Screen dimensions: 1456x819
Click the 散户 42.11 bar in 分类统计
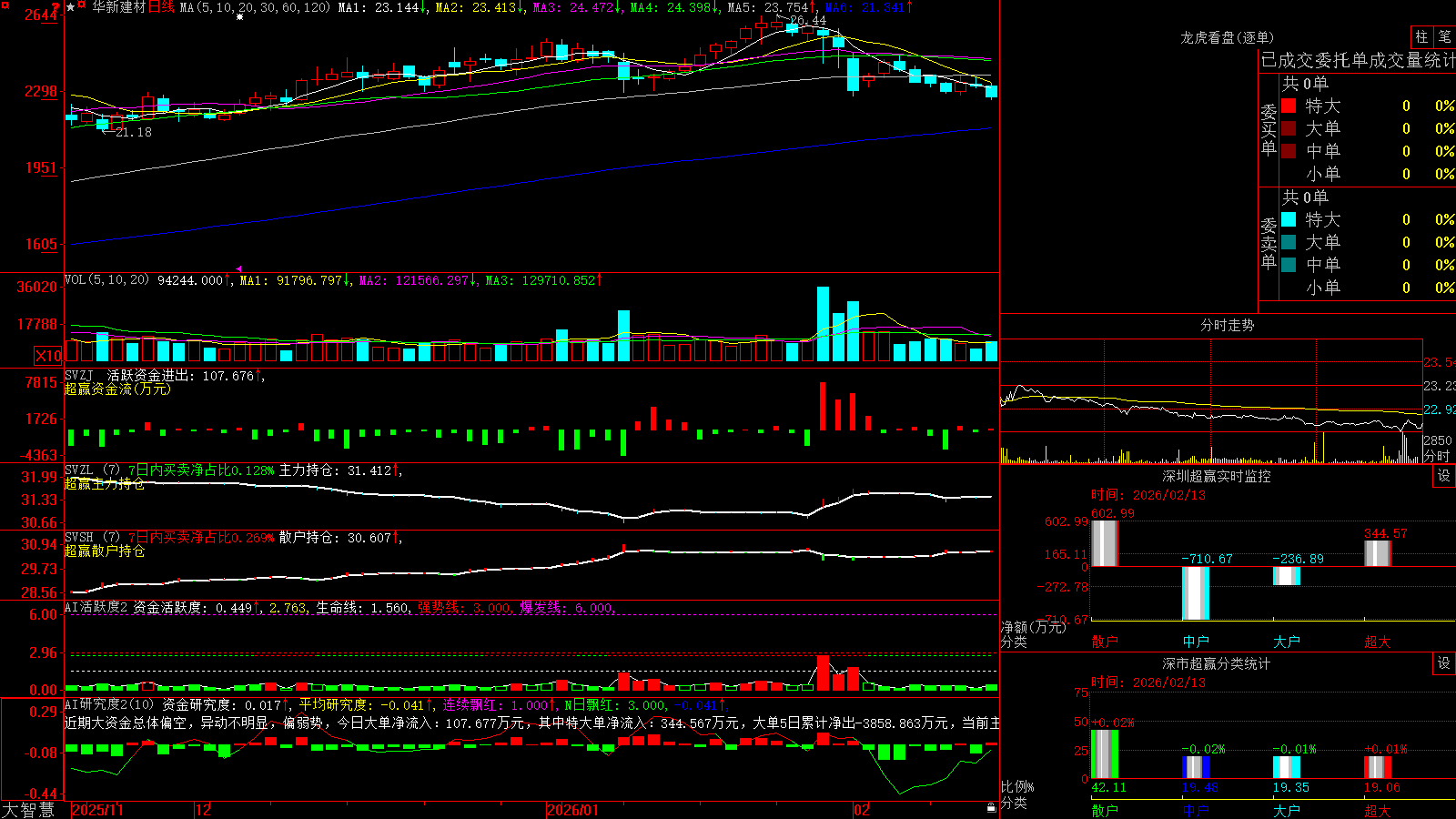click(1104, 754)
